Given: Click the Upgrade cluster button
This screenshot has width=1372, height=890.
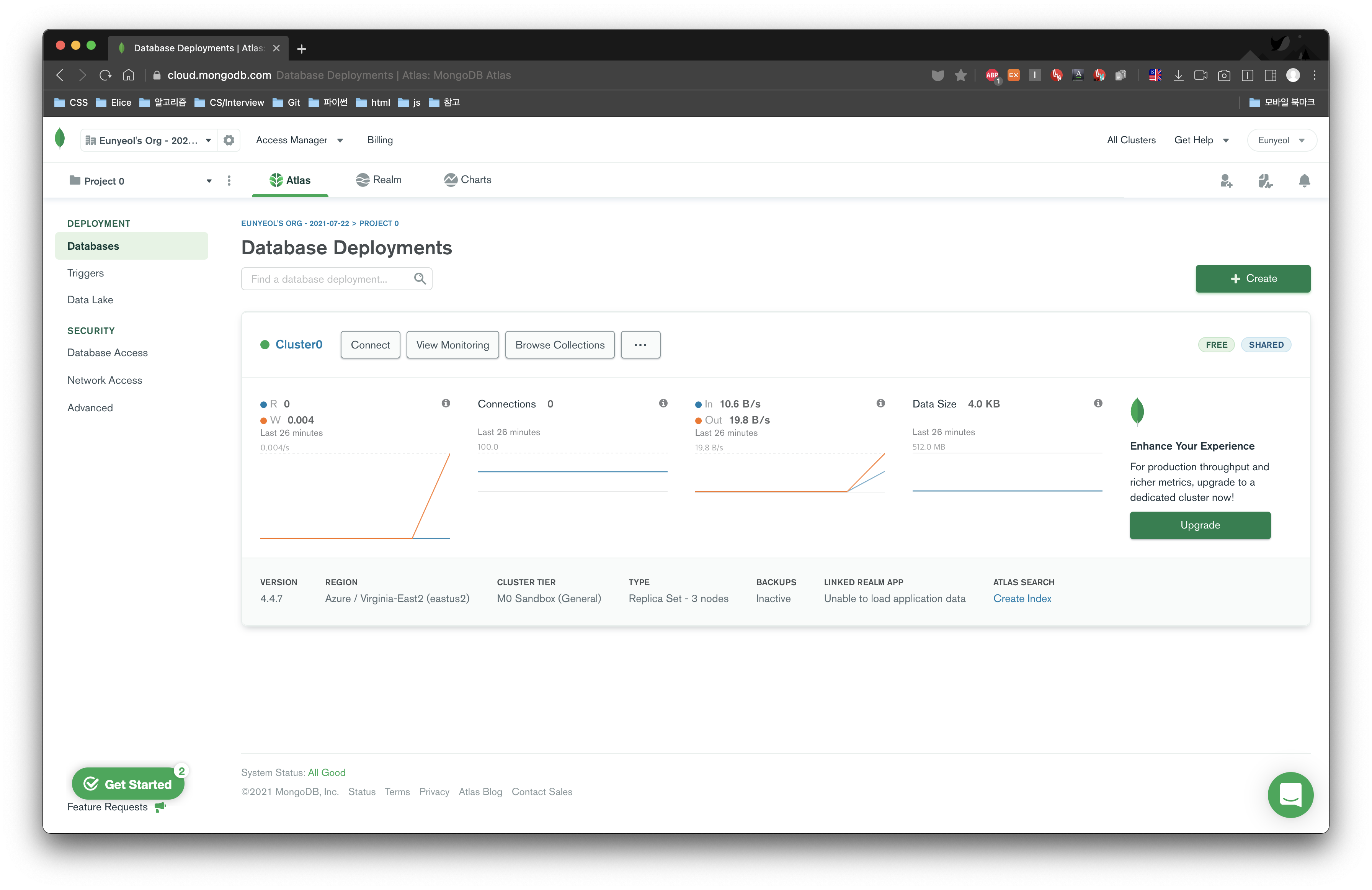Looking at the screenshot, I should [1200, 525].
